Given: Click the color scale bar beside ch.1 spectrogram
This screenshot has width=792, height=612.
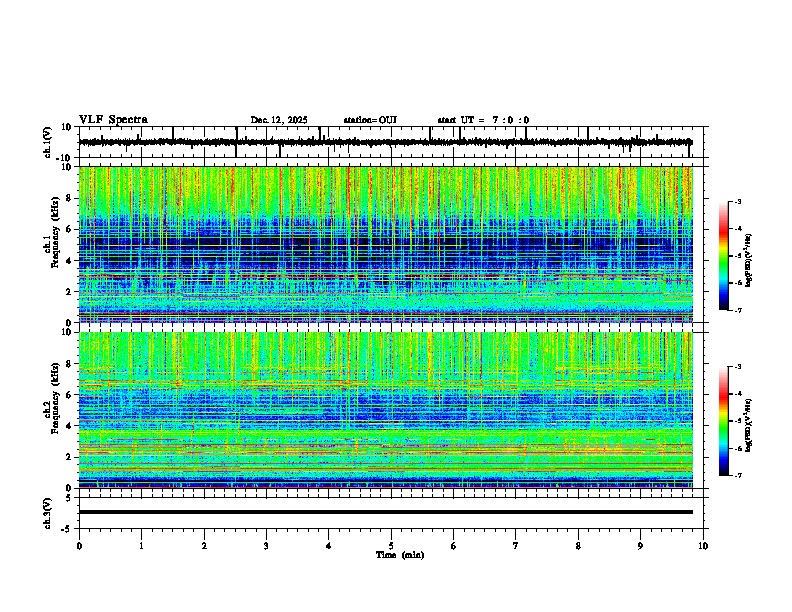Looking at the screenshot, I should coord(724,256).
